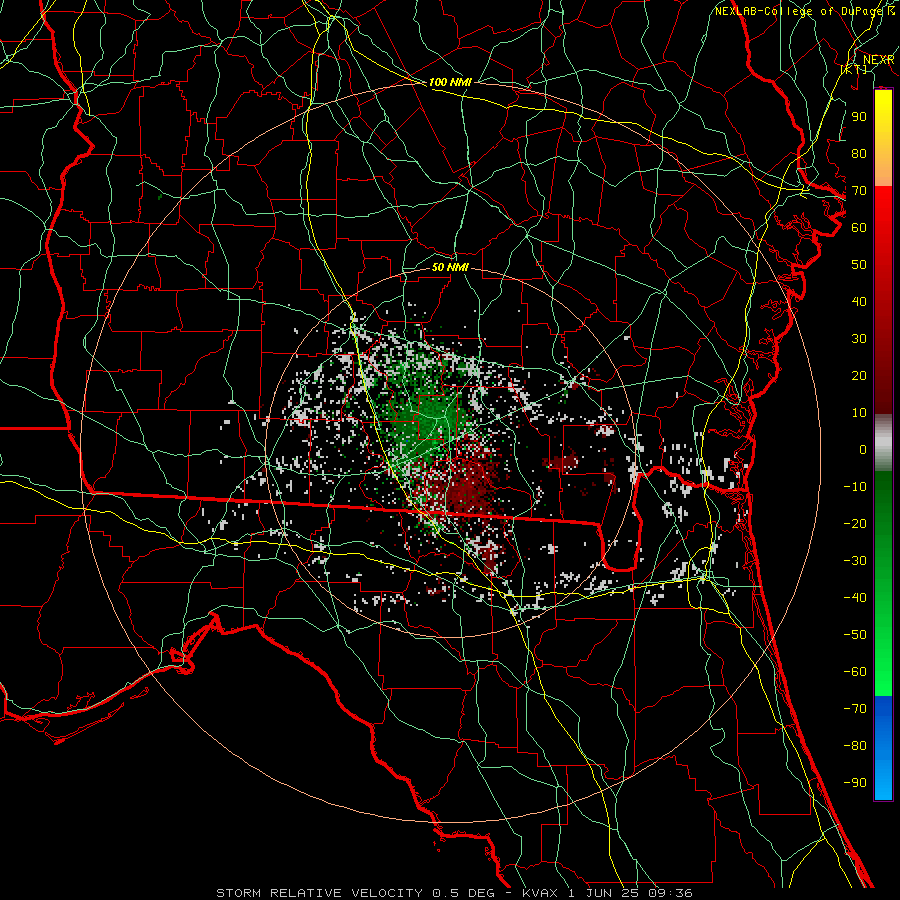Click the "50 NMI" range ring label
The image size is (900, 900).
click(450, 267)
